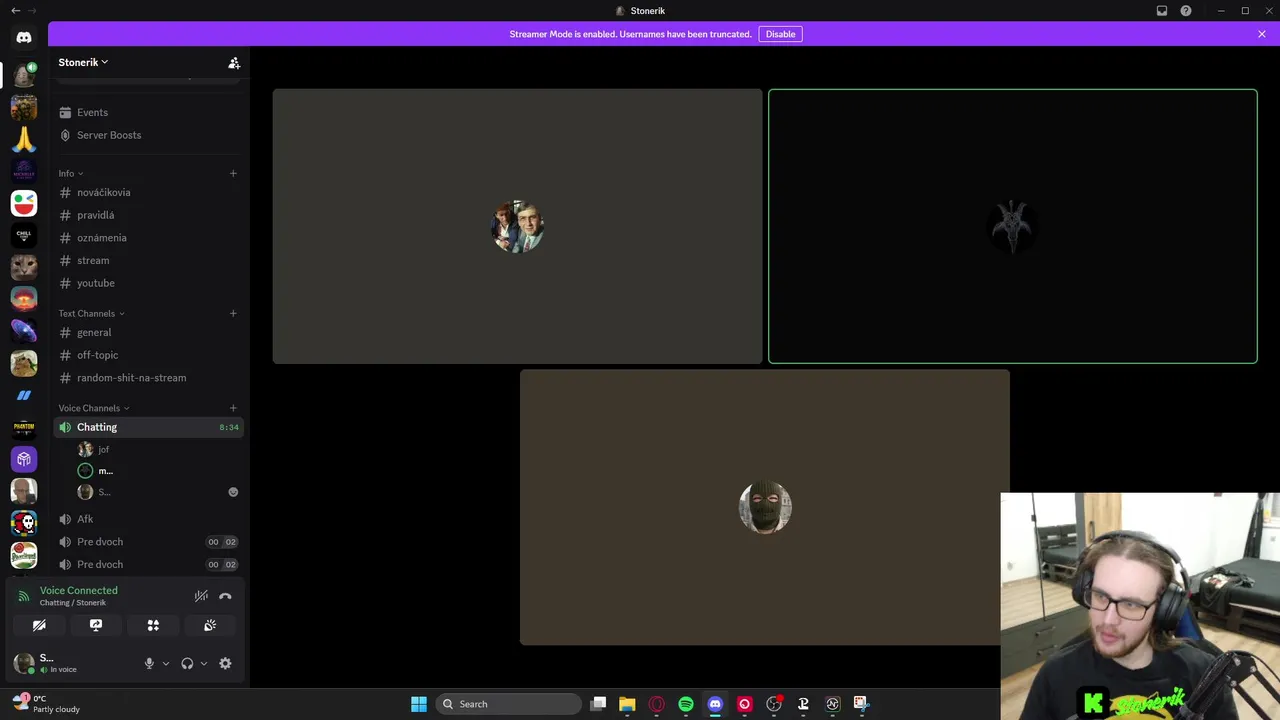Open the pravidlá text channel
Viewport: 1280px width, 720px height.
(148, 215)
